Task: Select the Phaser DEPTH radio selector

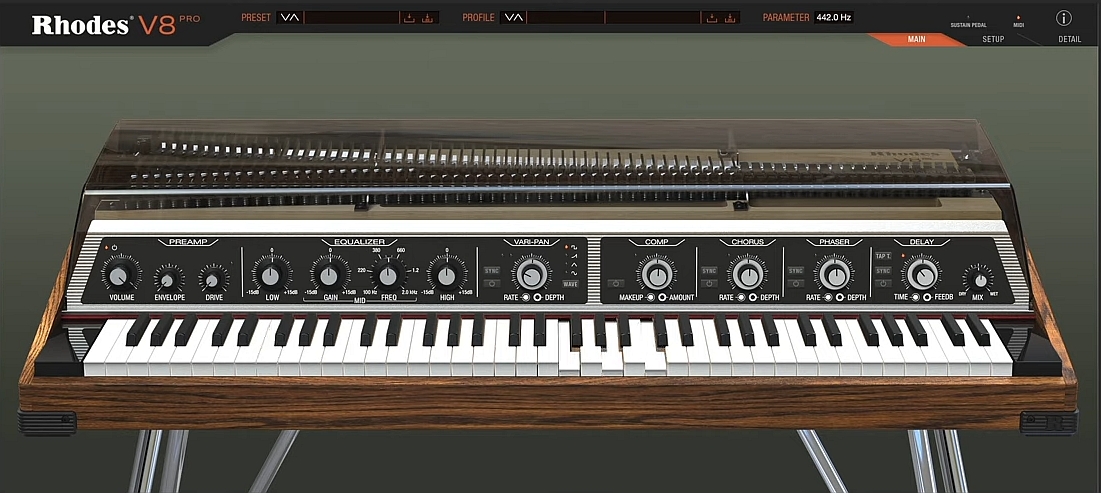Action: pyautogui.click(x=840, y=297)
